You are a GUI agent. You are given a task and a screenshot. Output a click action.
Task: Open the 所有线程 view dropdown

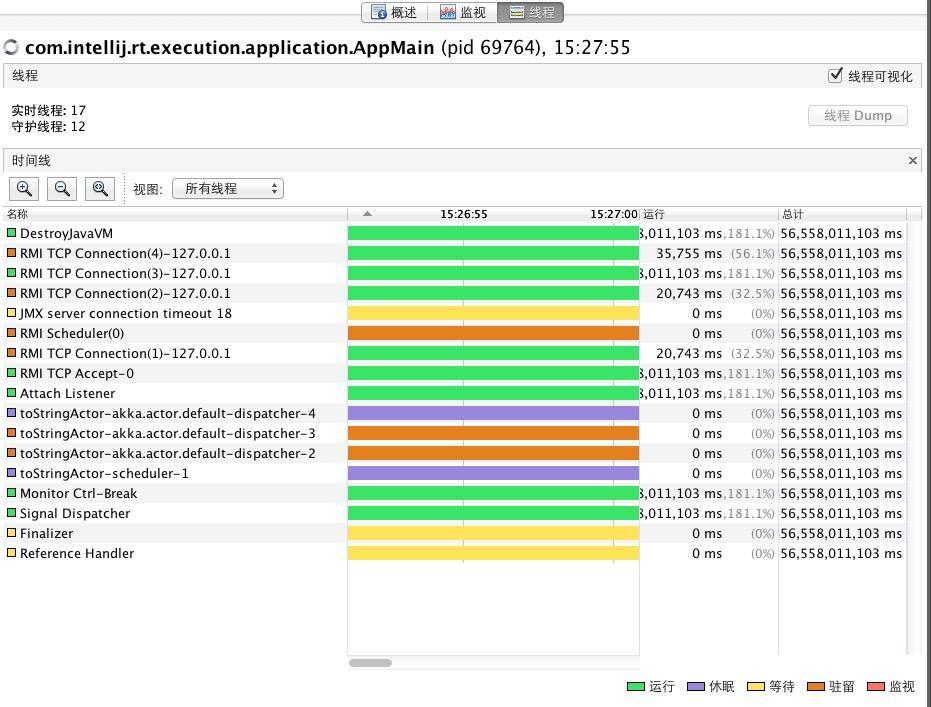[228, 188]
